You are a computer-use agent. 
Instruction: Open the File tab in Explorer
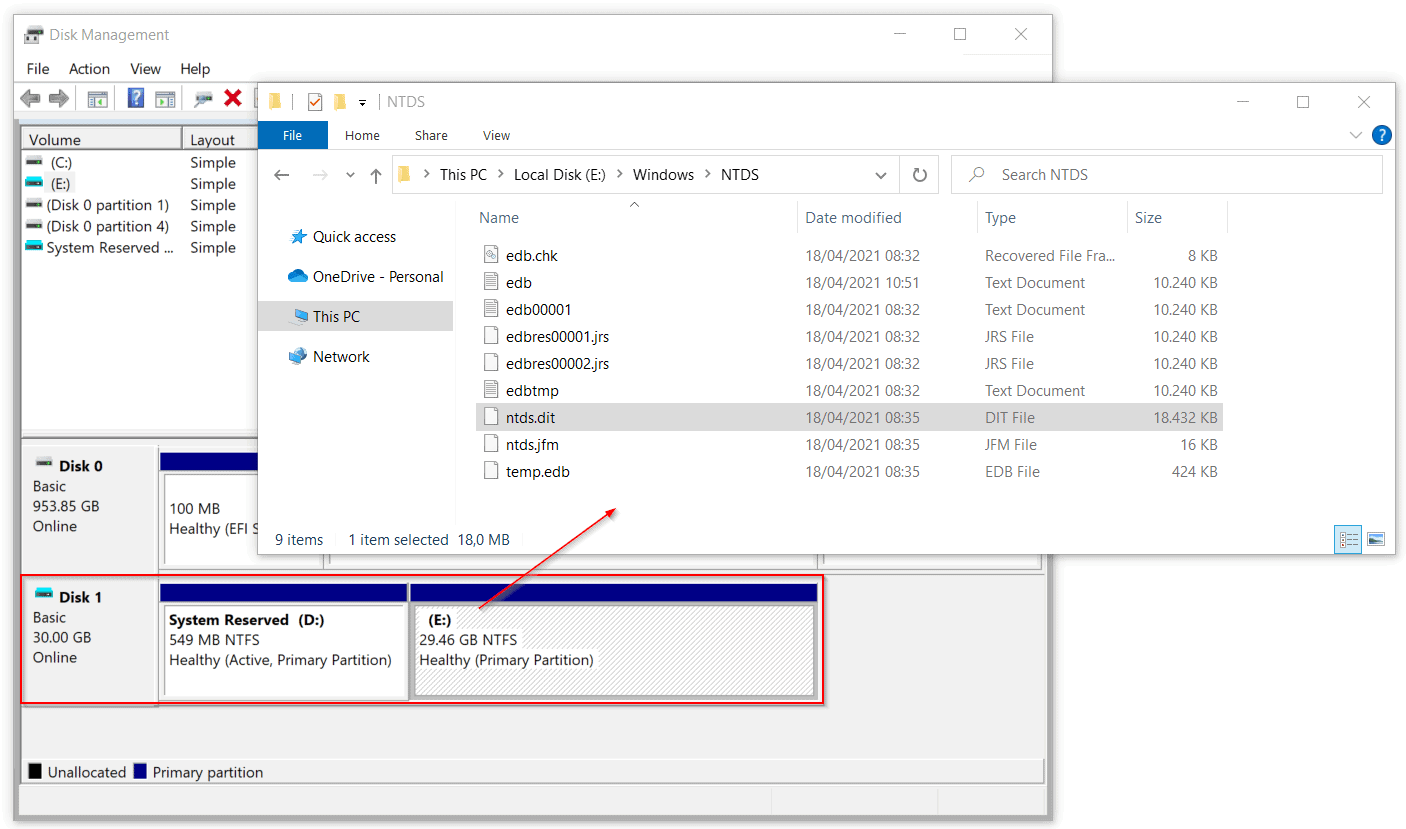pyautogui.click(x=293, y=135)
